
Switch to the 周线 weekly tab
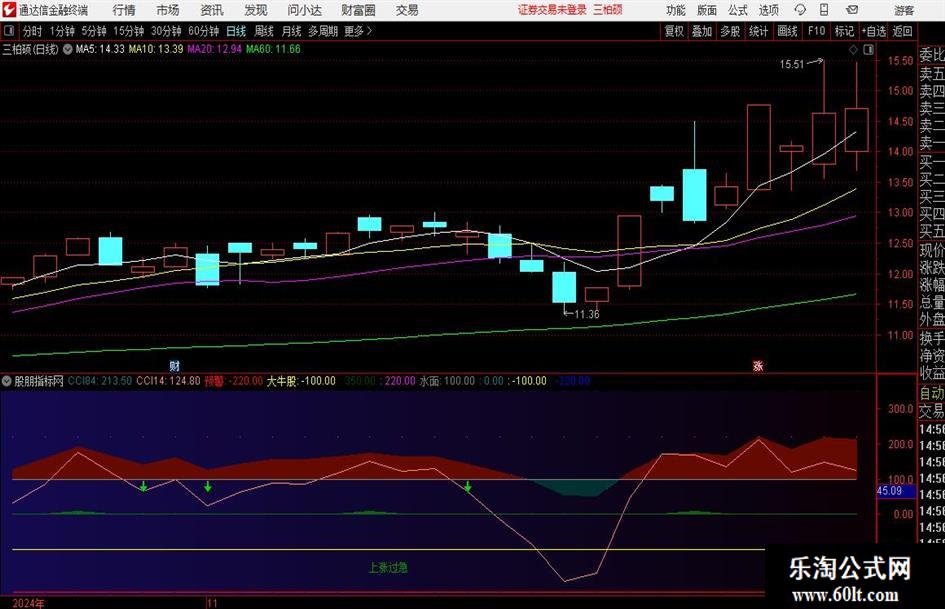click(x=264, y=31)
